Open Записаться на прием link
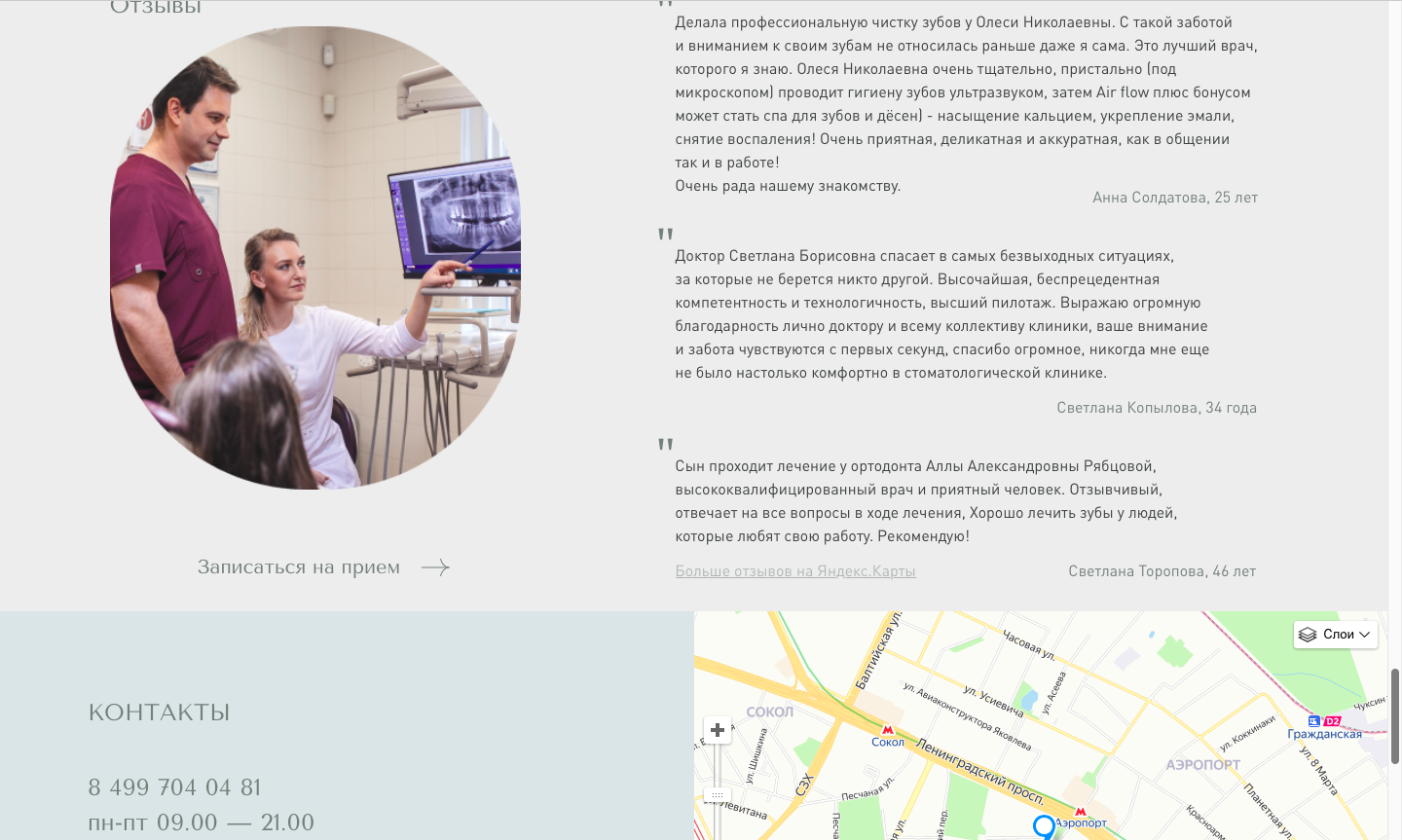This screenshot has height=840, width=1402. pyautogui.click(x=299, y=567)
